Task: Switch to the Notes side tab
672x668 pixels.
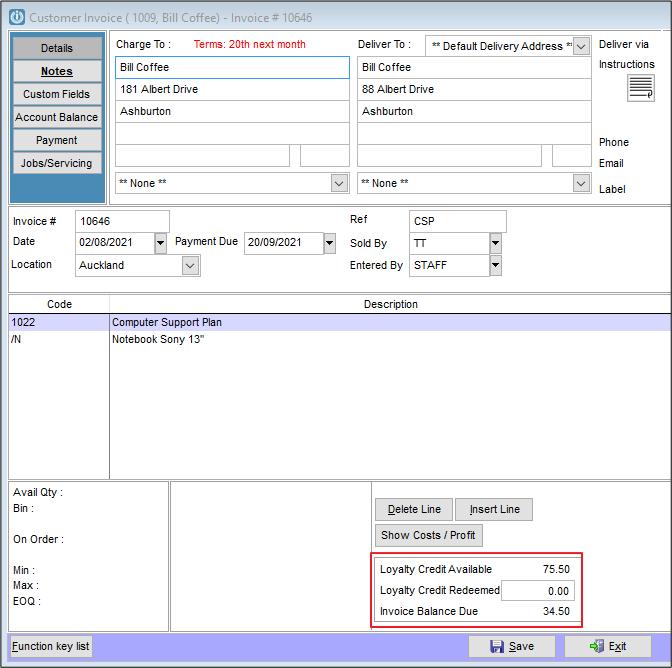Action: [57, 71]
